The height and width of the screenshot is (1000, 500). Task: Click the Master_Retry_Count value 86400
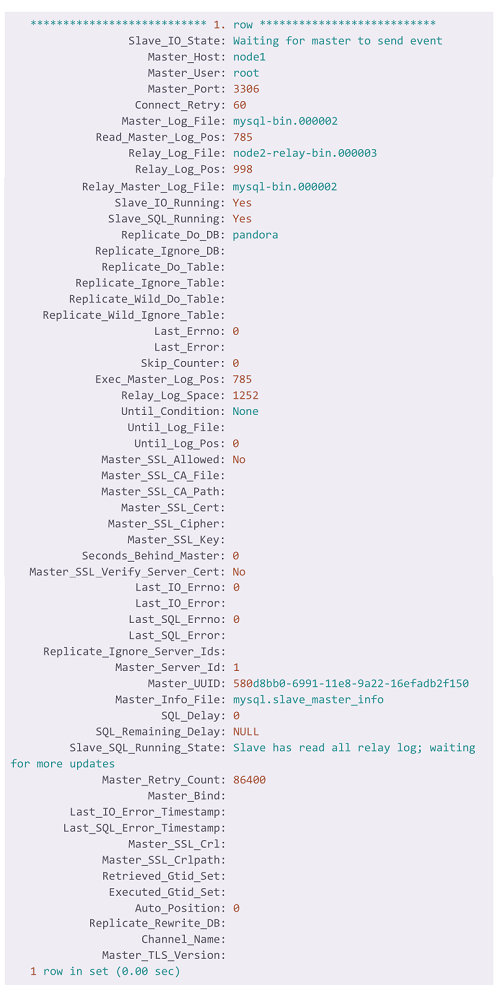point(249,780)
